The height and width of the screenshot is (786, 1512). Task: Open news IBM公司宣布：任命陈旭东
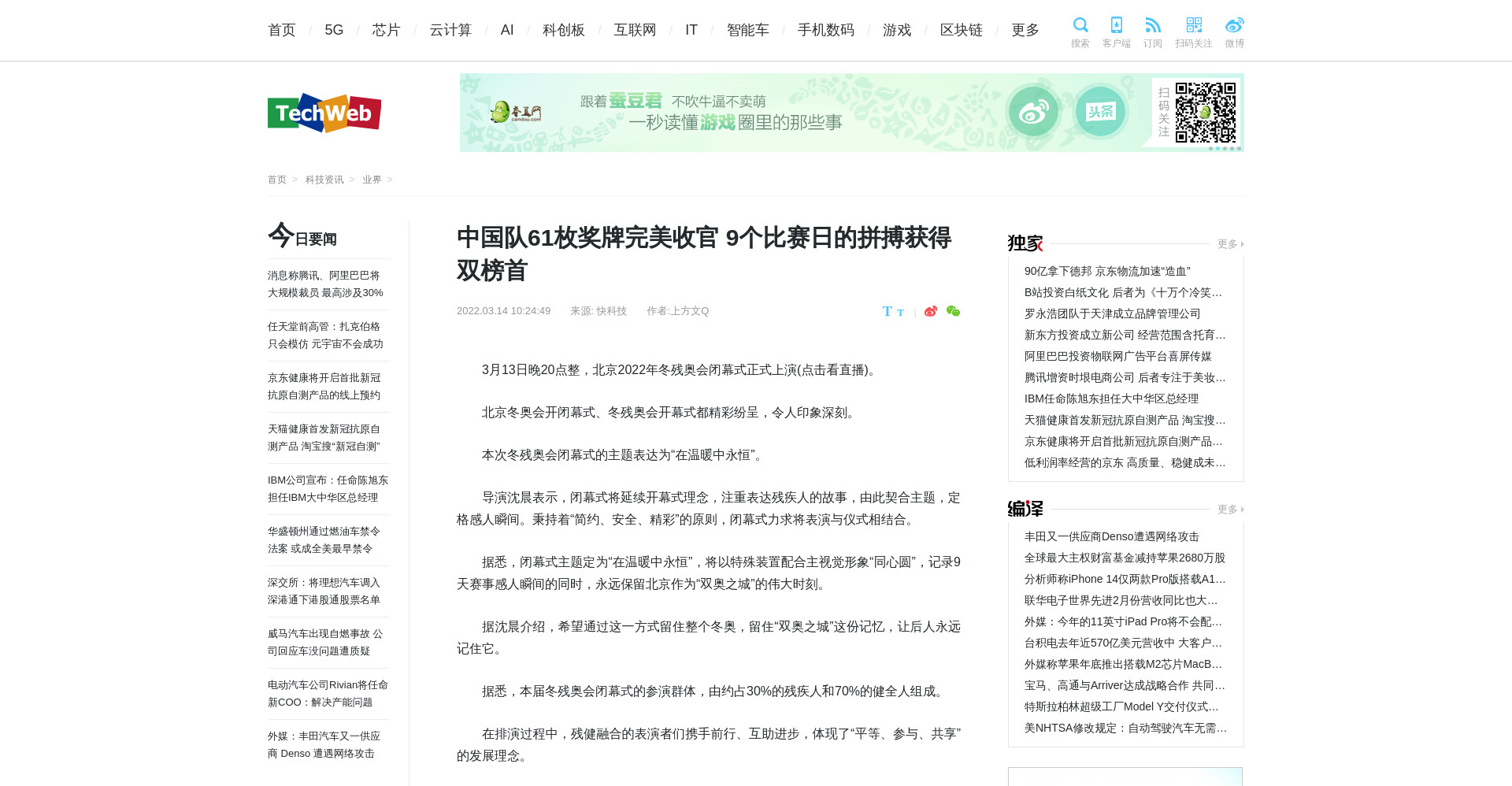[x=328, y=489]
